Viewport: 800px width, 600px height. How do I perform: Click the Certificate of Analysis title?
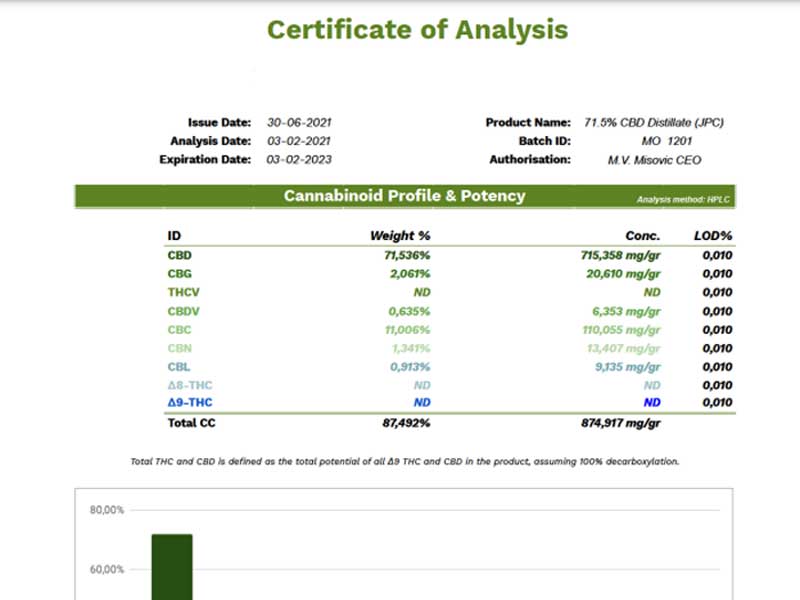click(x=417, y=30)
